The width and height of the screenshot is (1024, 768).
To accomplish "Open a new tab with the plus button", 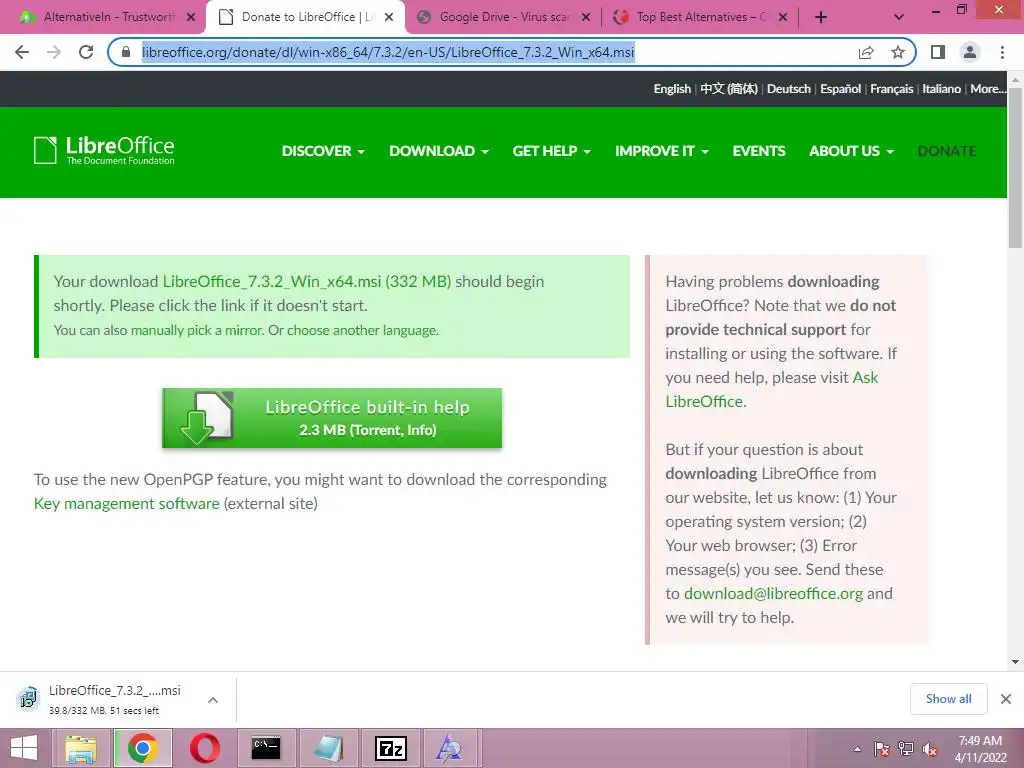I will pos(821,17).
